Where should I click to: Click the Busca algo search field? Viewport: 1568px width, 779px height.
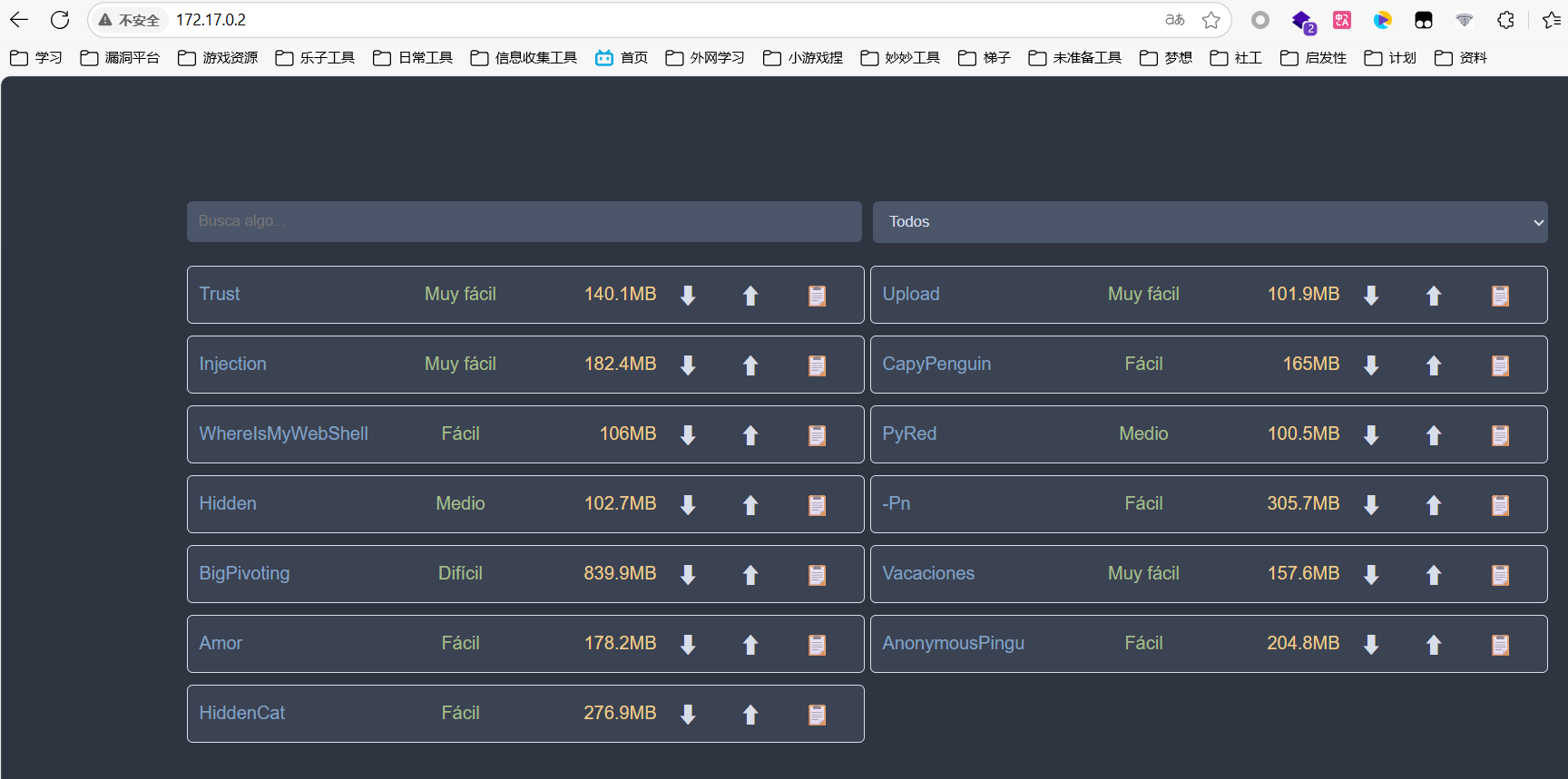(x=524, y=221)
